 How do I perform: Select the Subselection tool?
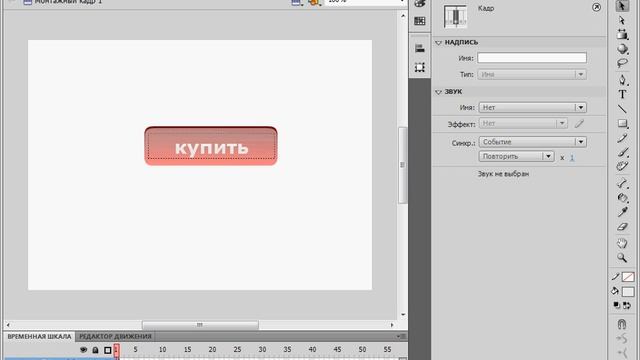(x=622, y=20)
